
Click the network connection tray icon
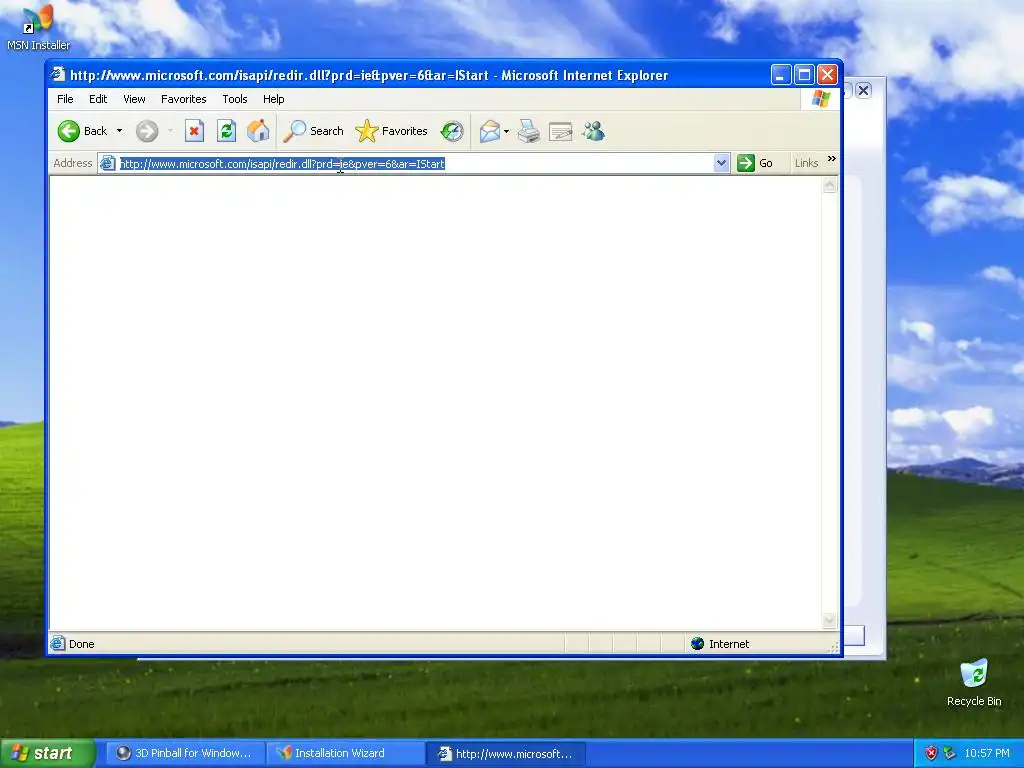coord(950,754)
